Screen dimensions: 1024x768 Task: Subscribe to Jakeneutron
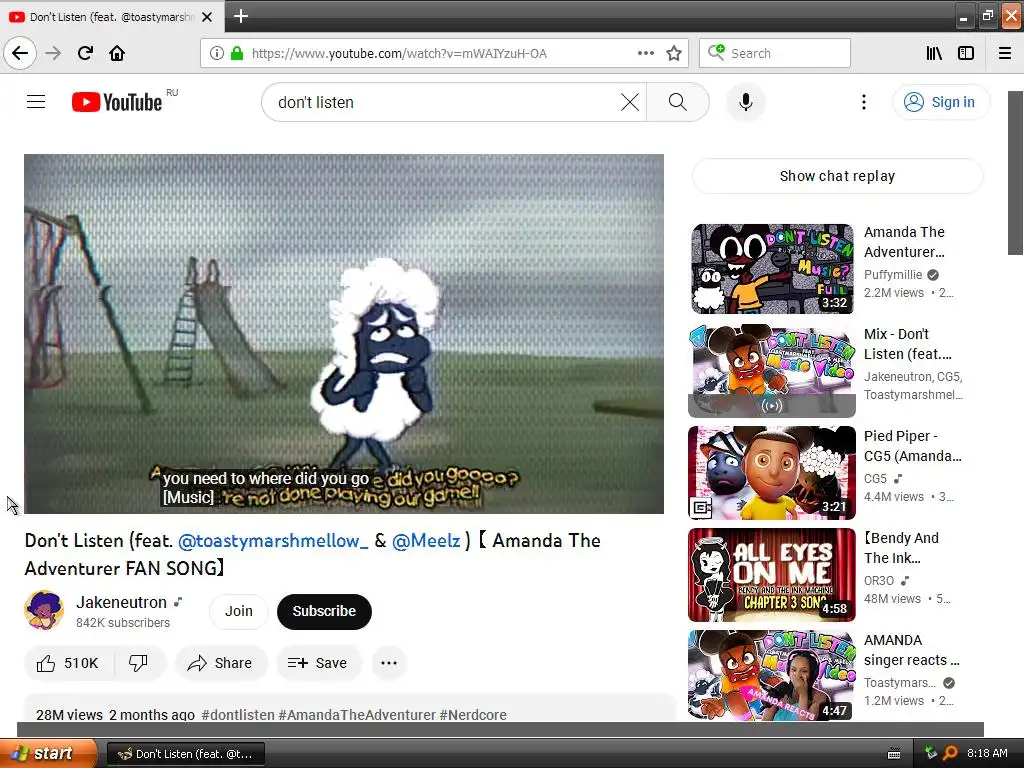pyautogui.click(x=325, y=611)
